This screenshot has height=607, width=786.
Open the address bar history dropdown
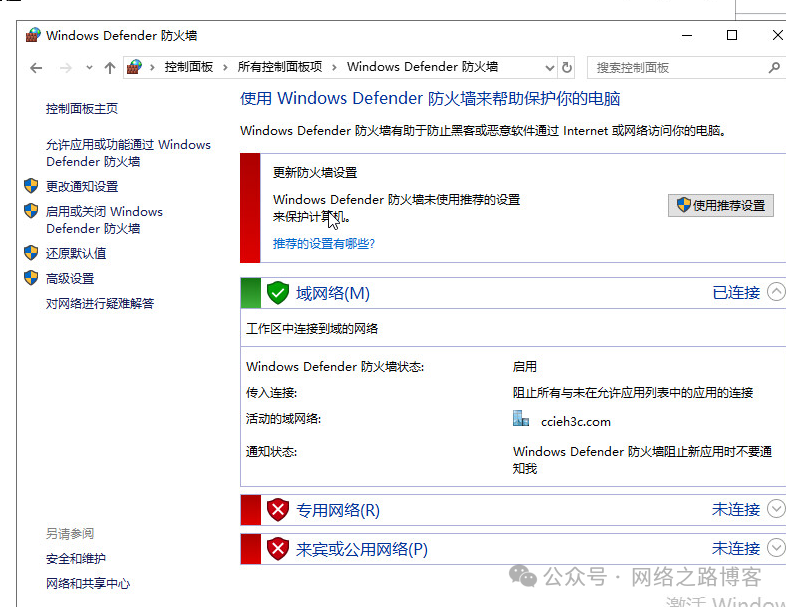(550, 68)
